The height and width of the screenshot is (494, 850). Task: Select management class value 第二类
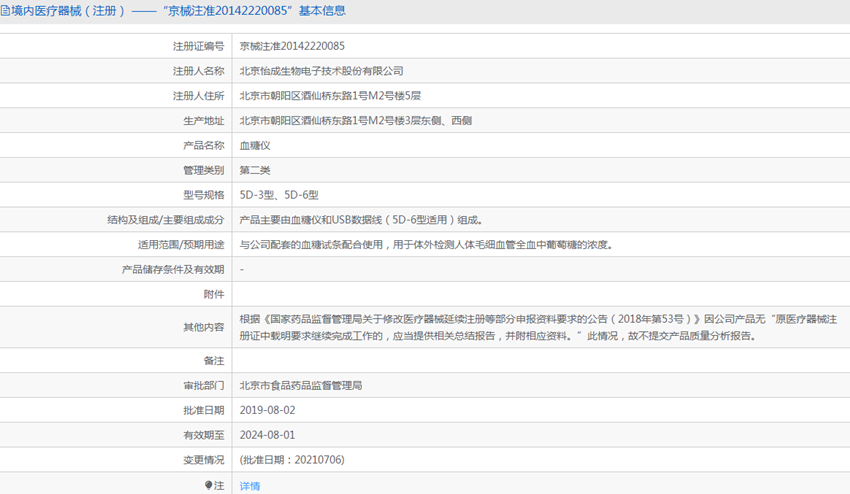pyautogui.click(x=255, y=170)
